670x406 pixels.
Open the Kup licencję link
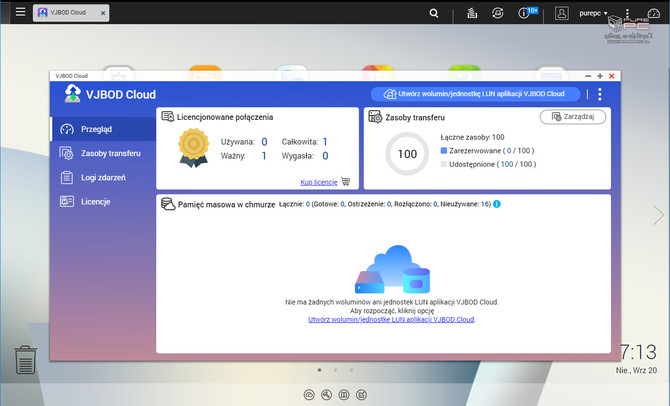pos(319,182)
